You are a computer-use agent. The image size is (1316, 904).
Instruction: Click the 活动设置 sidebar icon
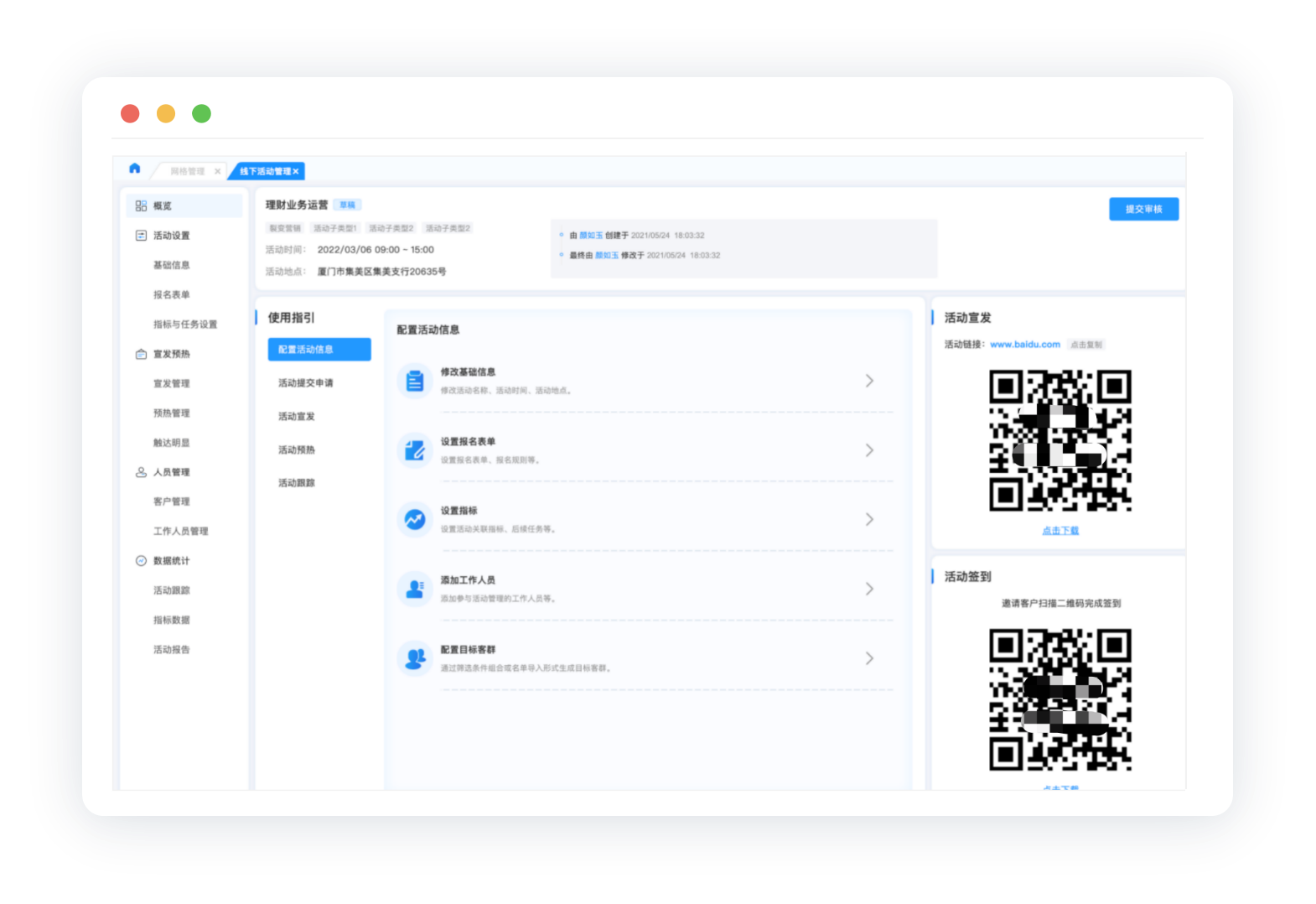point(141,236)
